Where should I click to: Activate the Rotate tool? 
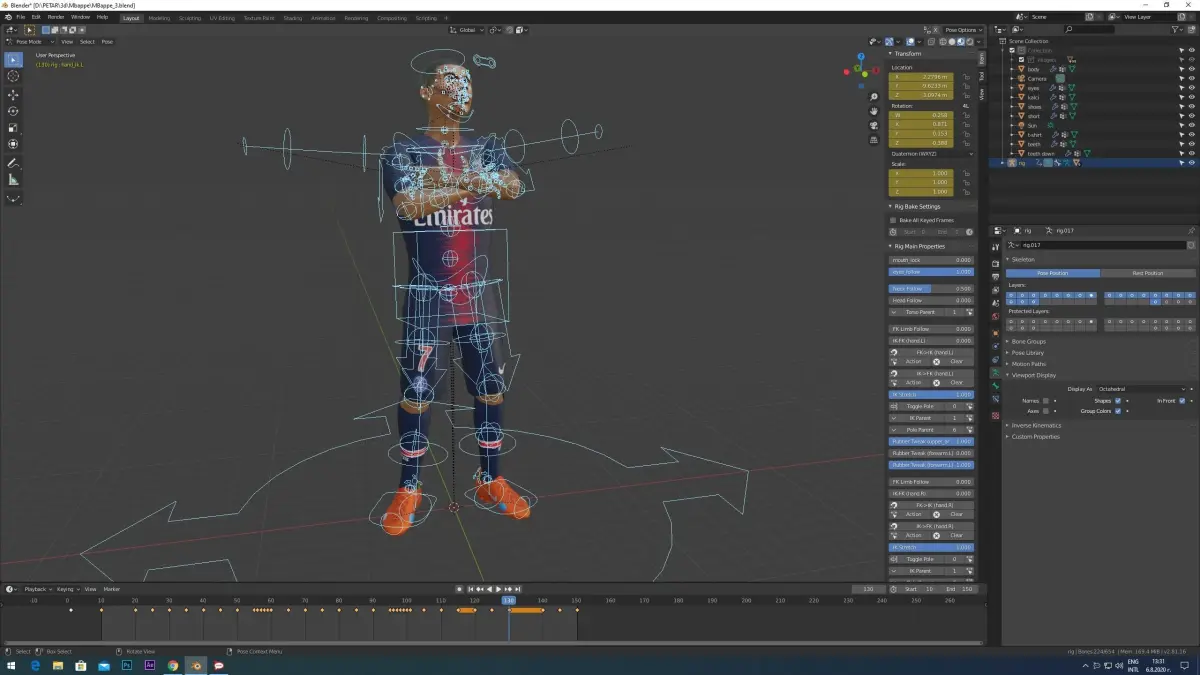[13, 111]
